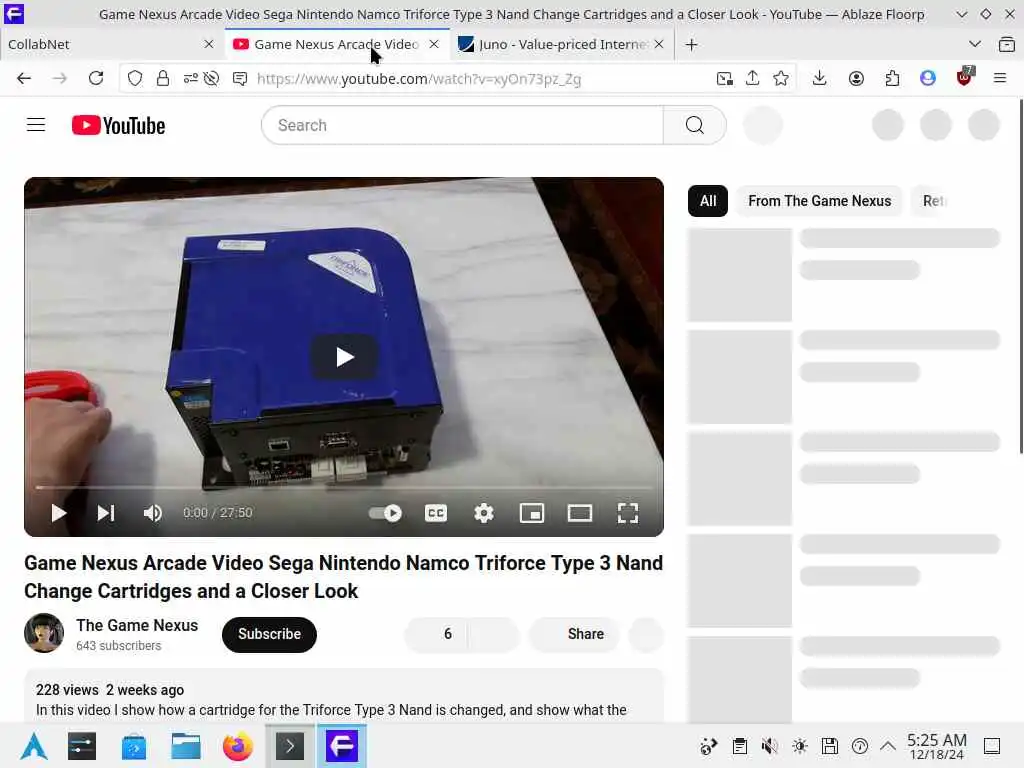Expand the window title bar dropdown arrow

(961, 14)
